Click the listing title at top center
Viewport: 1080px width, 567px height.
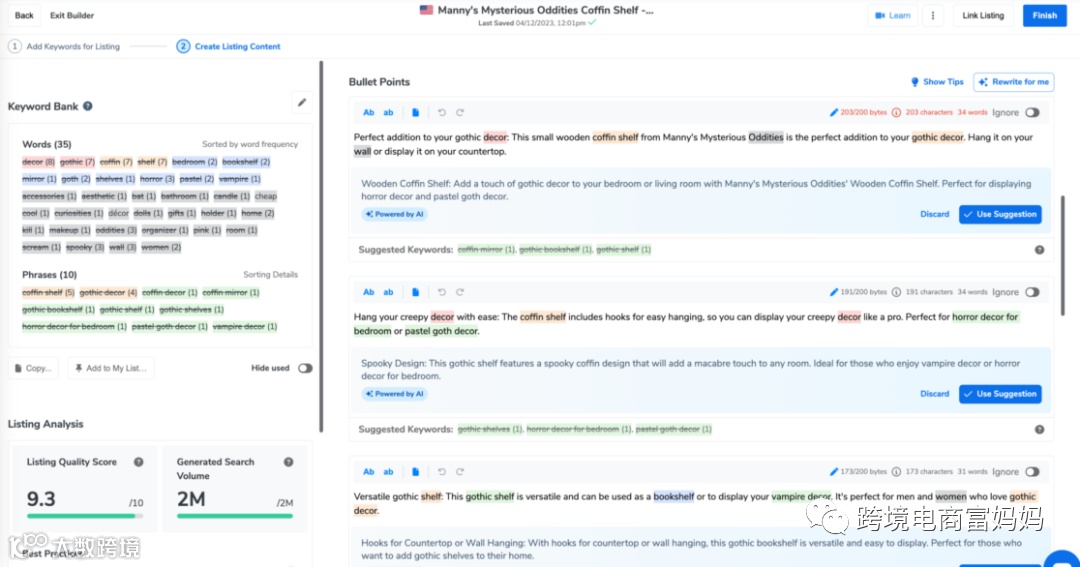click(x=546, y=10)
